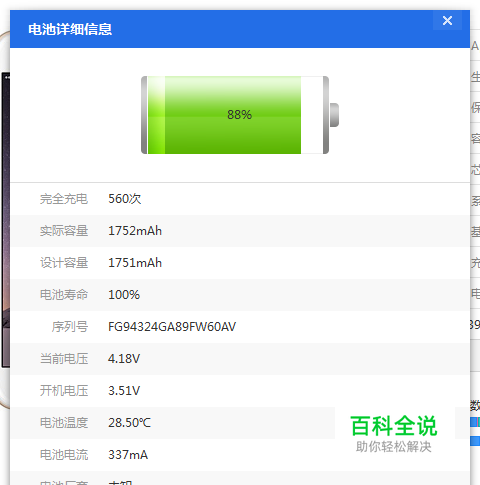Viewport: 480px width, 485px height.
Task: Select serial number FG94324GA89FW60AV
Action: 172,327
